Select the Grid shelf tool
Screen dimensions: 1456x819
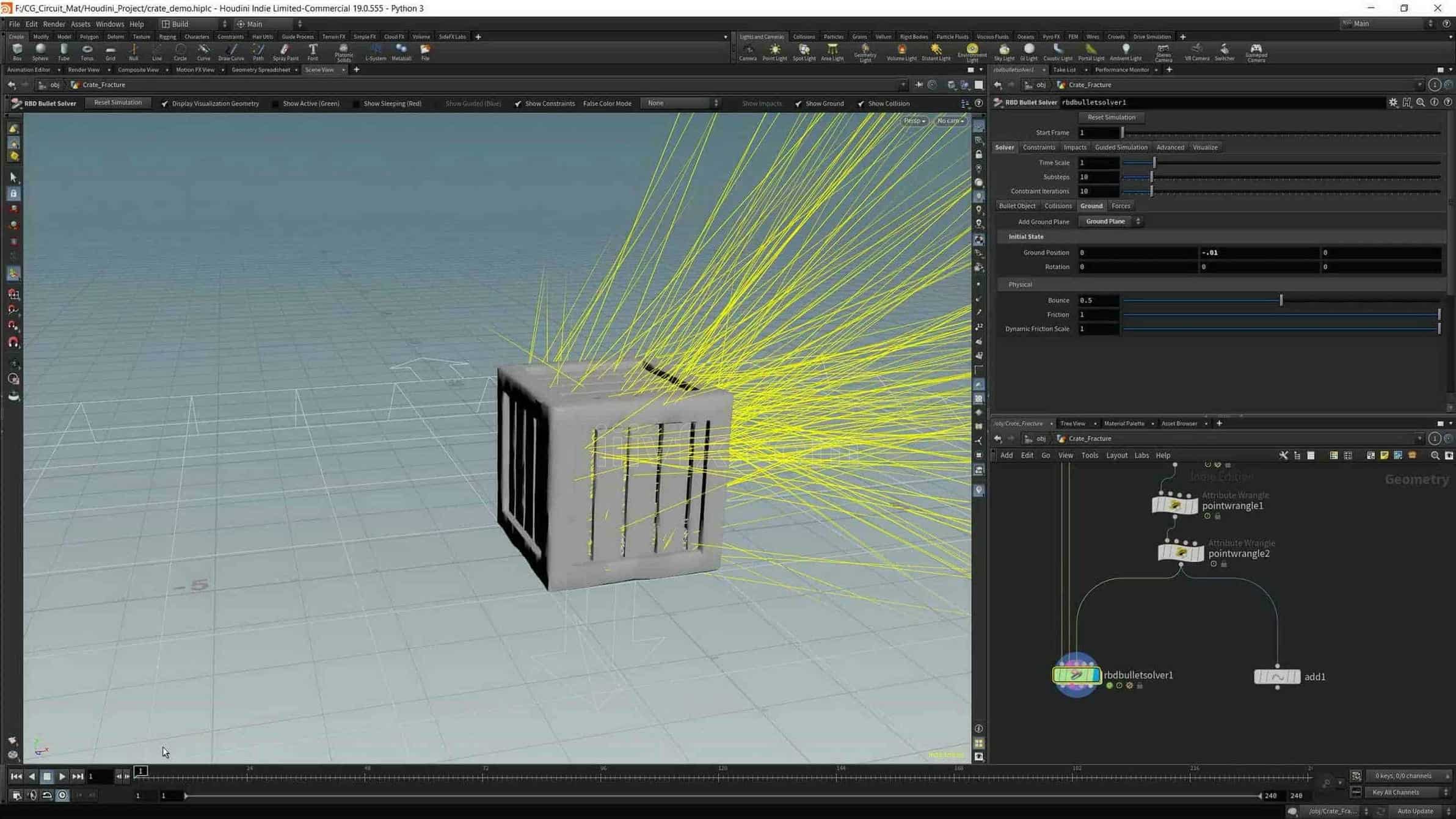(x=111, y=51)
